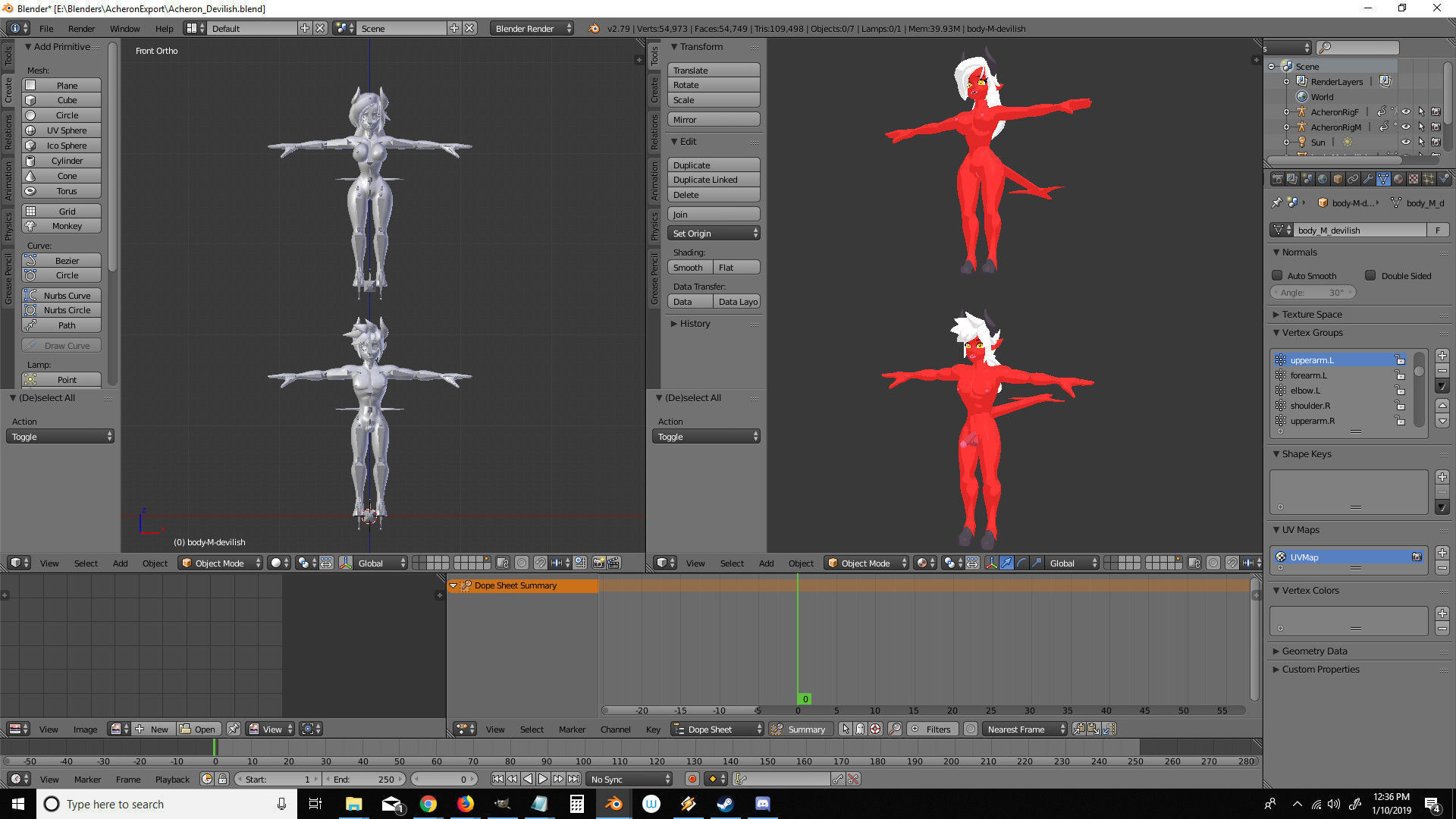1456x819 pixels.
Task: Expand AcheronRigF in the outliner tree
Action: (x=1286, y=111)
